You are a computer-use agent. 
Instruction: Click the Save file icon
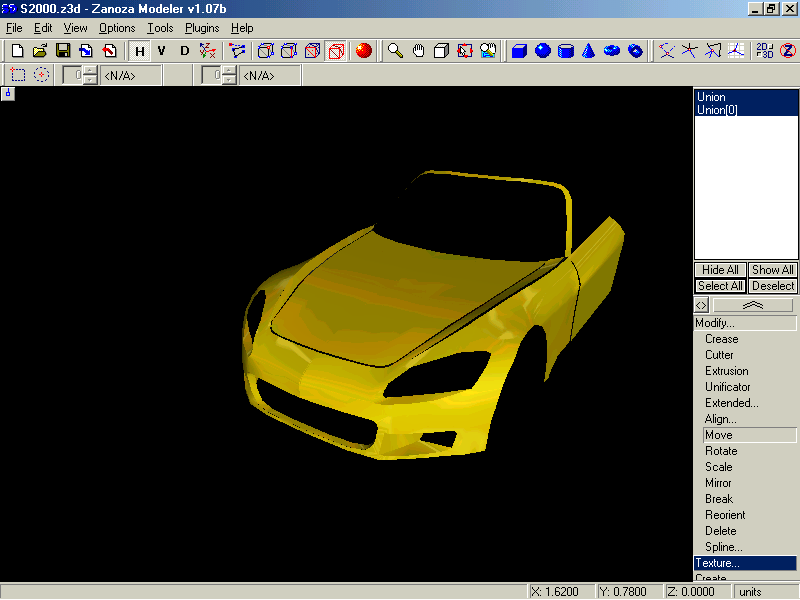pyautogui.click(x=62, y=51)
